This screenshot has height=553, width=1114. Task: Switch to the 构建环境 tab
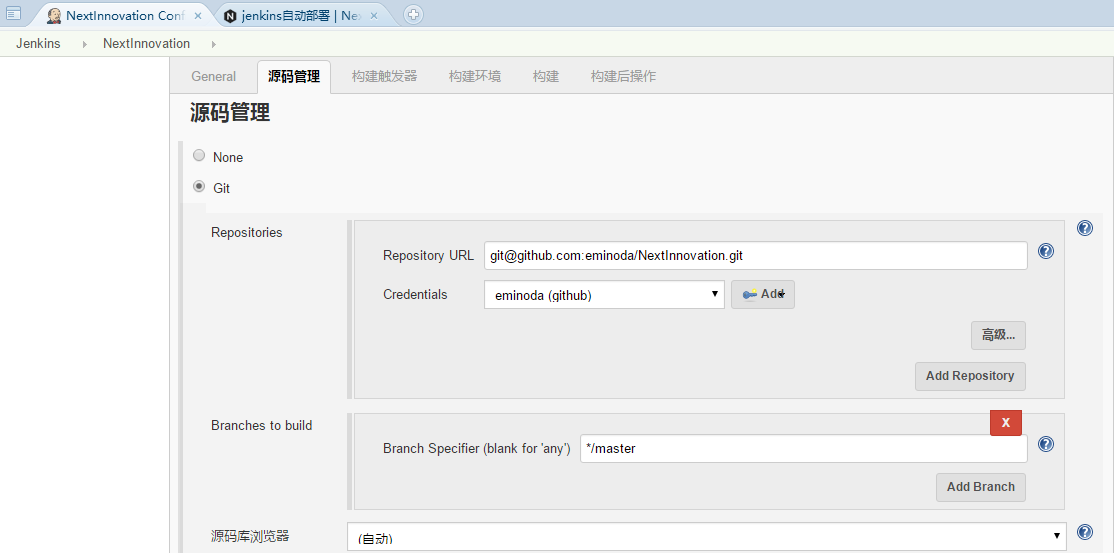(475, 77)
